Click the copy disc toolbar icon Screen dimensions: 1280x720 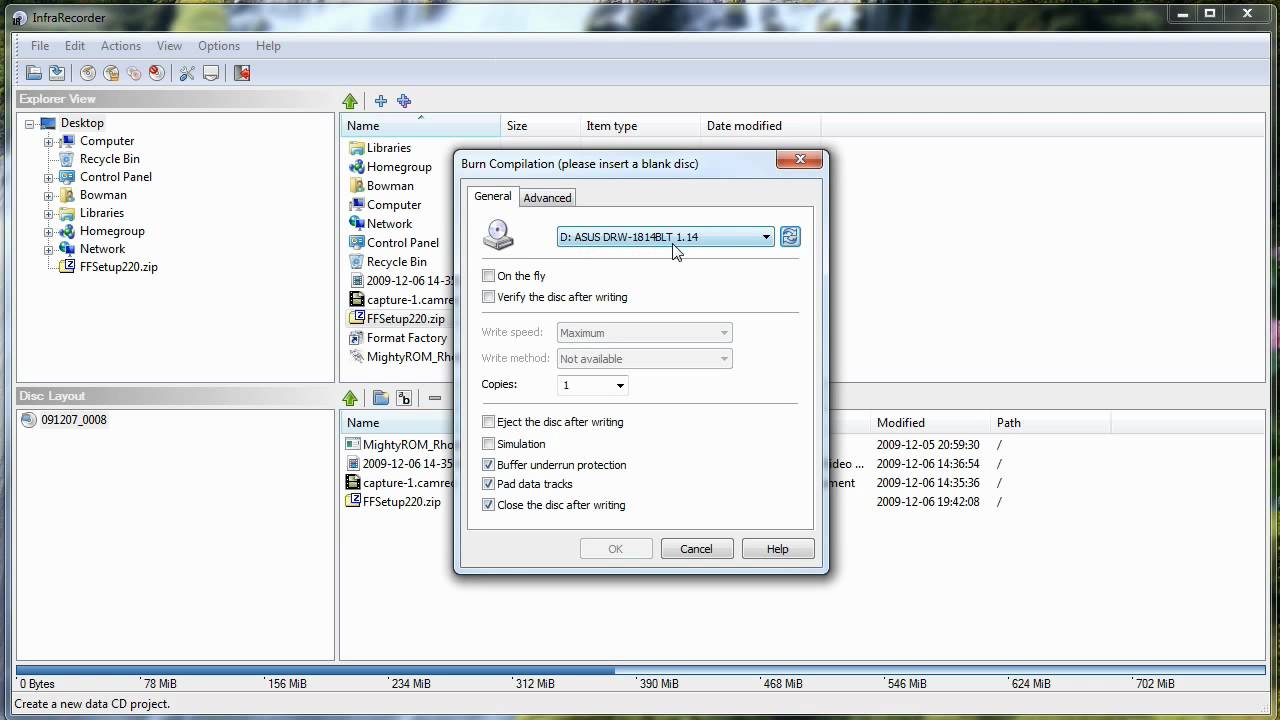133,72
